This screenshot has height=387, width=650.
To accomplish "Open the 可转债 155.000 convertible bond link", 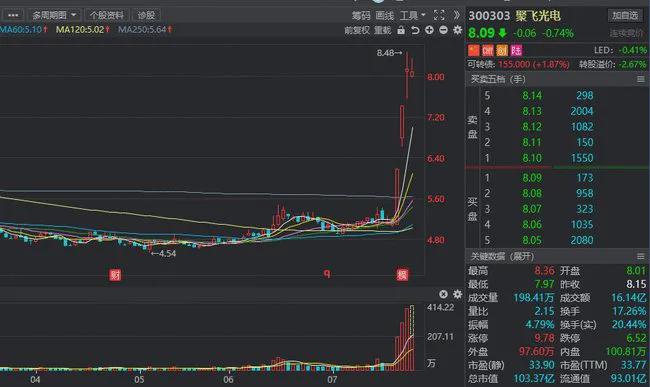I will pos(519,65).
